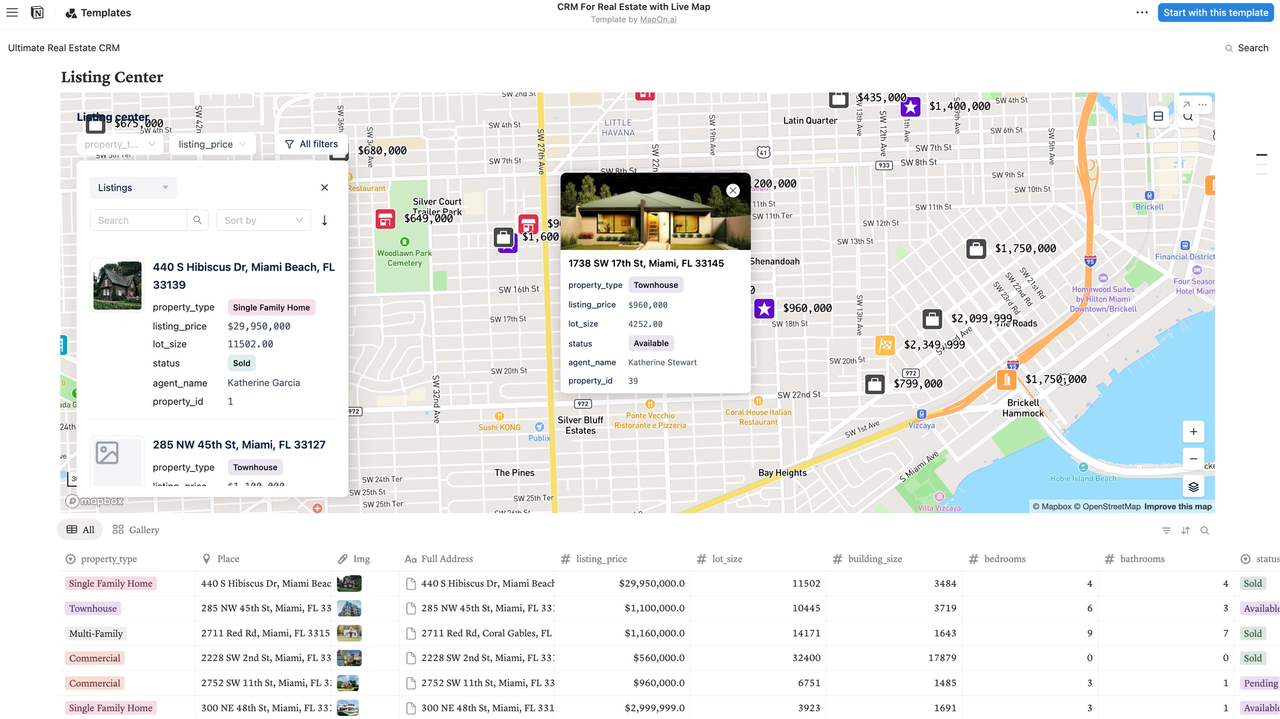Open the Sort by dropdown
The image size is (1280, 719).
263,220
